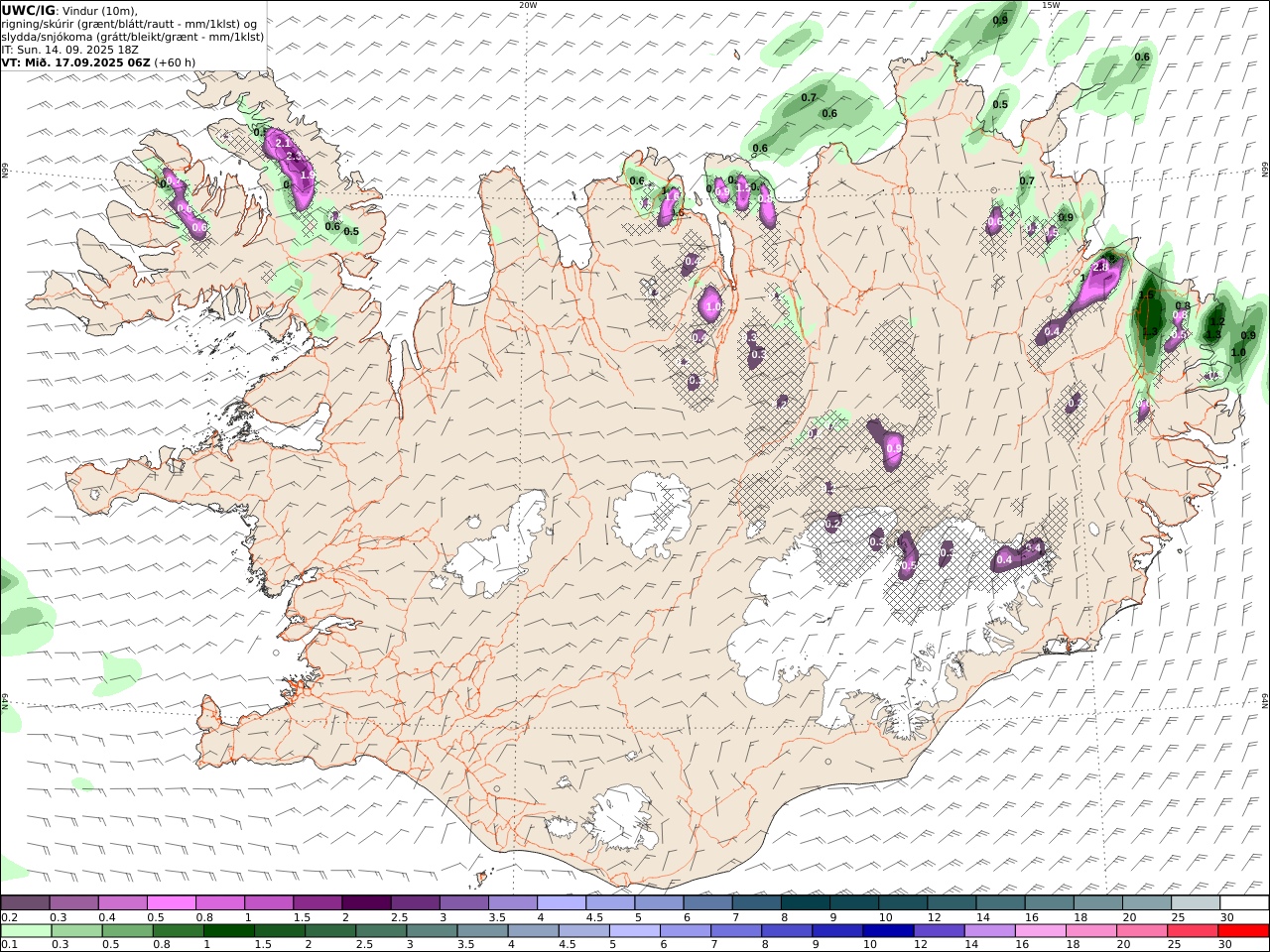Viewport: 1270px width, 952px height.
Task: Select bottom-row legend swatch between 5 and 6
Action: coord(635,930)
